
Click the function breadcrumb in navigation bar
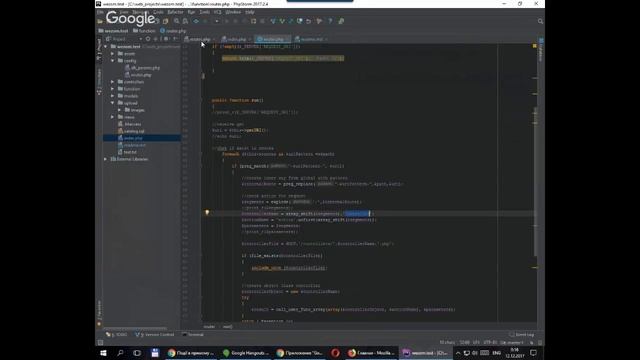pos(144,31)
